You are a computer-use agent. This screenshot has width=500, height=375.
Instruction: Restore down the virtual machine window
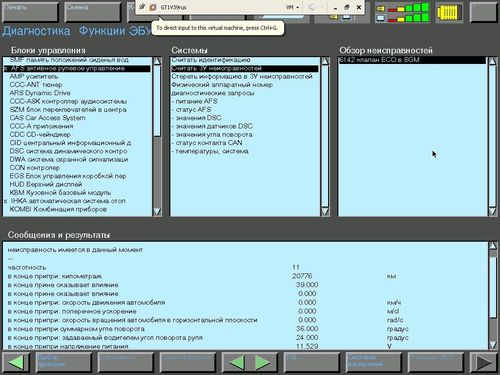[347, 7]
